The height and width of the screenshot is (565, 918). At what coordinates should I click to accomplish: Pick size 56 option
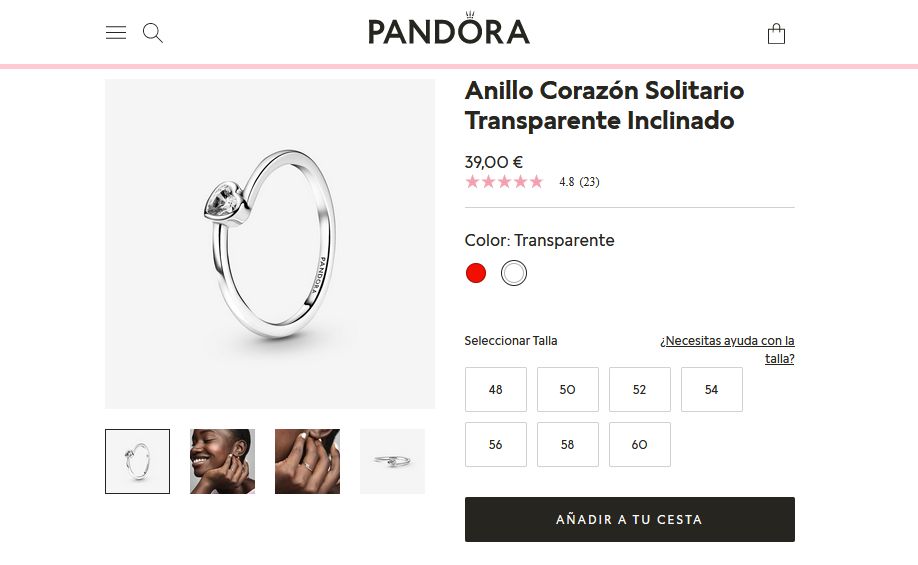[x=496, y=444]
